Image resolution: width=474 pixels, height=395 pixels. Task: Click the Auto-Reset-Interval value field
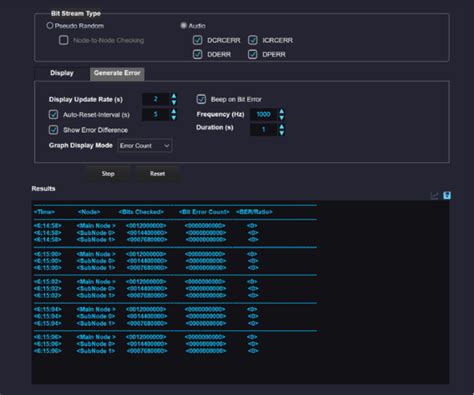pos(156,115)
